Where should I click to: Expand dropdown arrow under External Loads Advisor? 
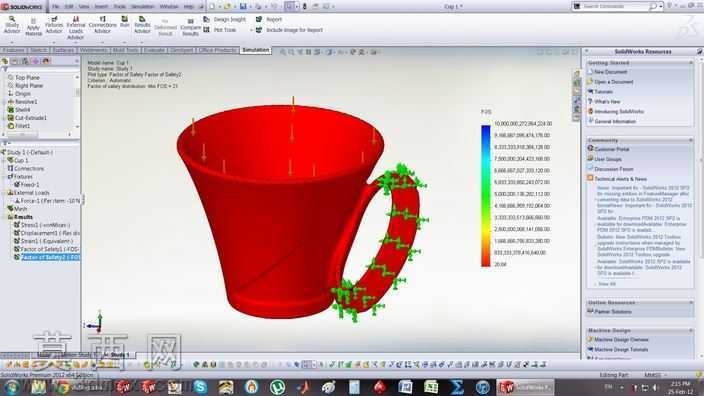click(x=75, y=43)
